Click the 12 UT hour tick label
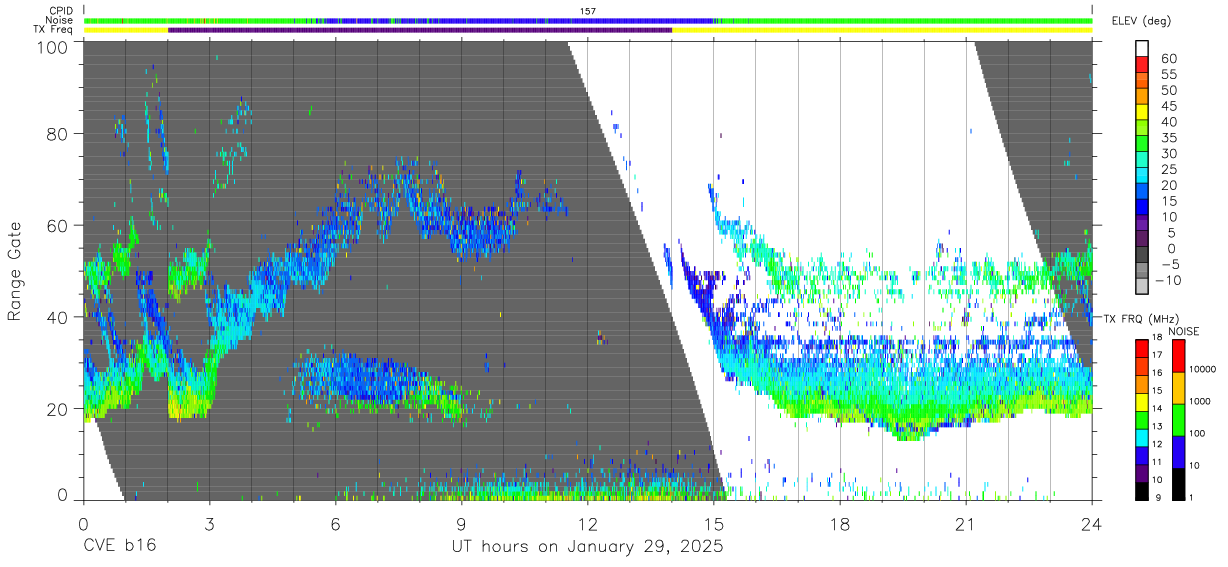Viewport: 1228px width, 567px height. point(587,523)
